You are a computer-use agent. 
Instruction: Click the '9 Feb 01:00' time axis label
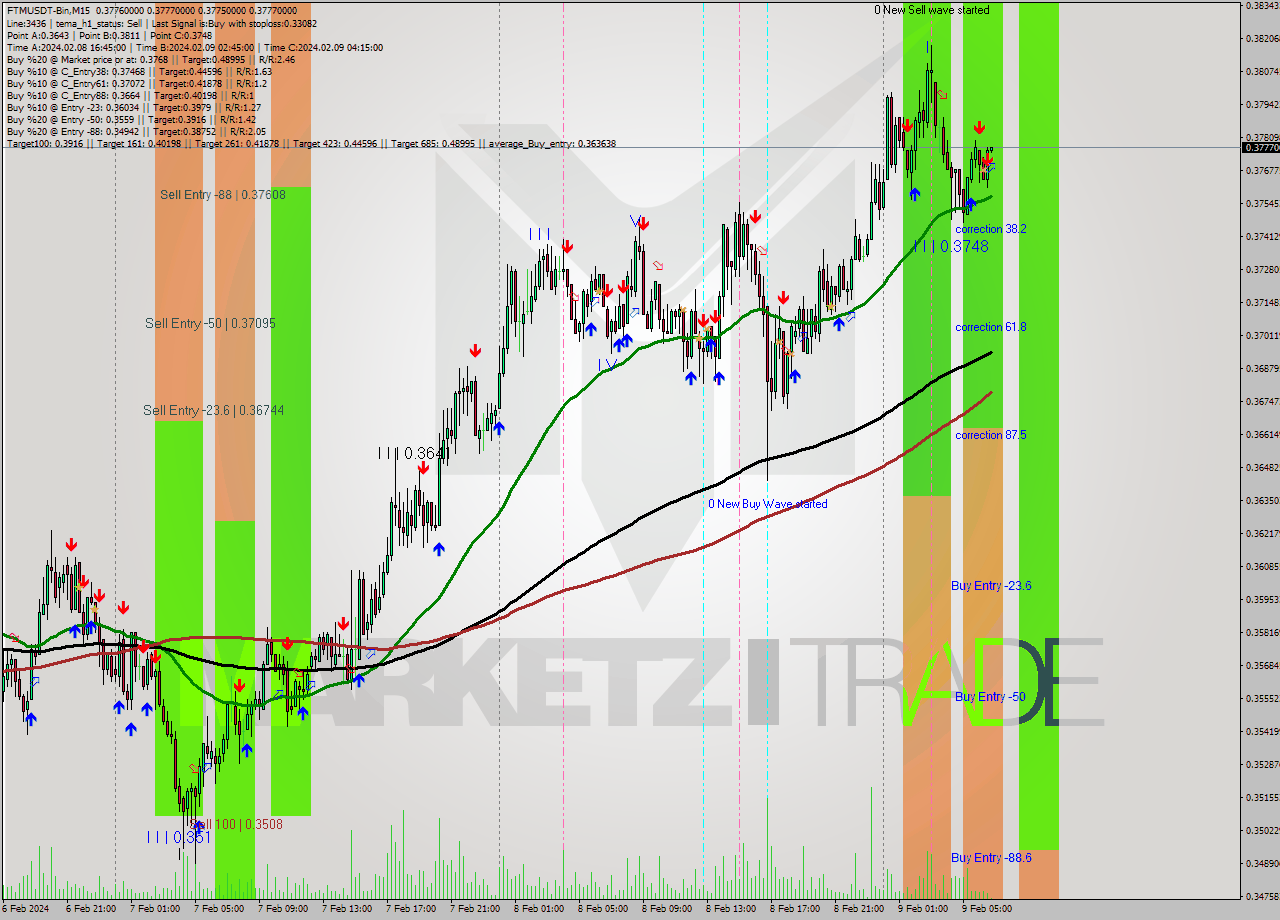(922, 909)
